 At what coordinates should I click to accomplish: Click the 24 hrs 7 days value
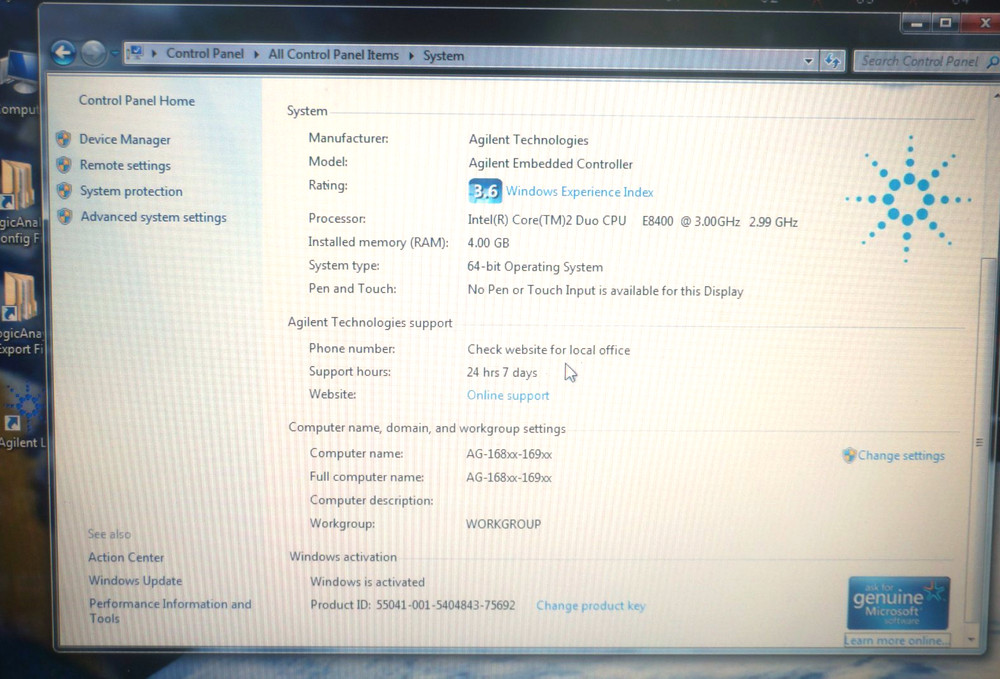[502, 372]
